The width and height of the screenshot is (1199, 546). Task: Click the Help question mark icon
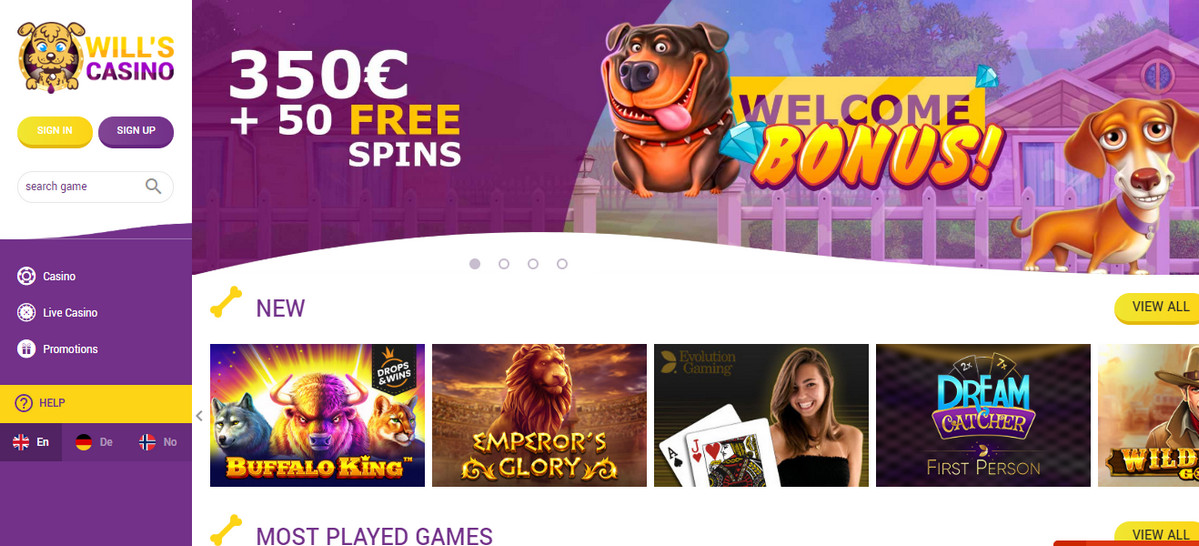point(24,403)
